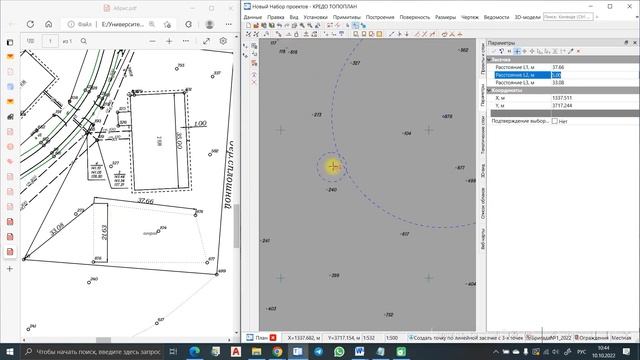Select the Расстояние L3 value 33.08
640x360 pixels.
click(x=558, y=82)
